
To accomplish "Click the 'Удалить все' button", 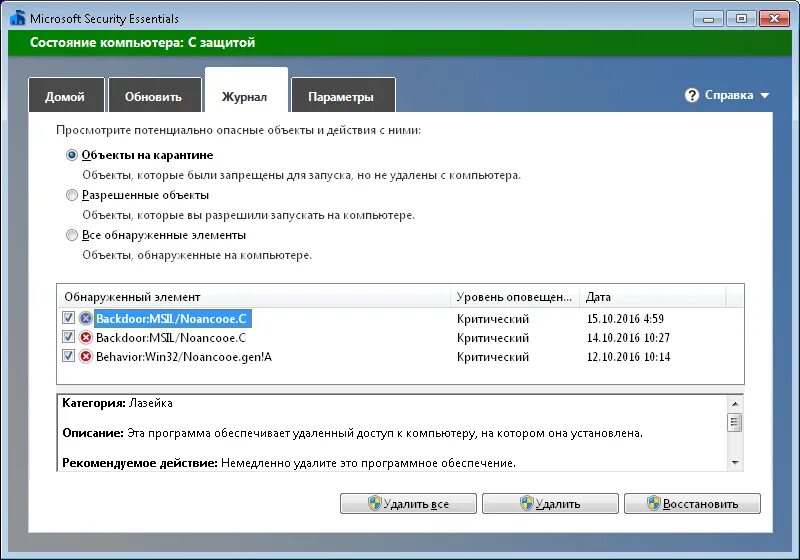I will (x=408, y=504).
